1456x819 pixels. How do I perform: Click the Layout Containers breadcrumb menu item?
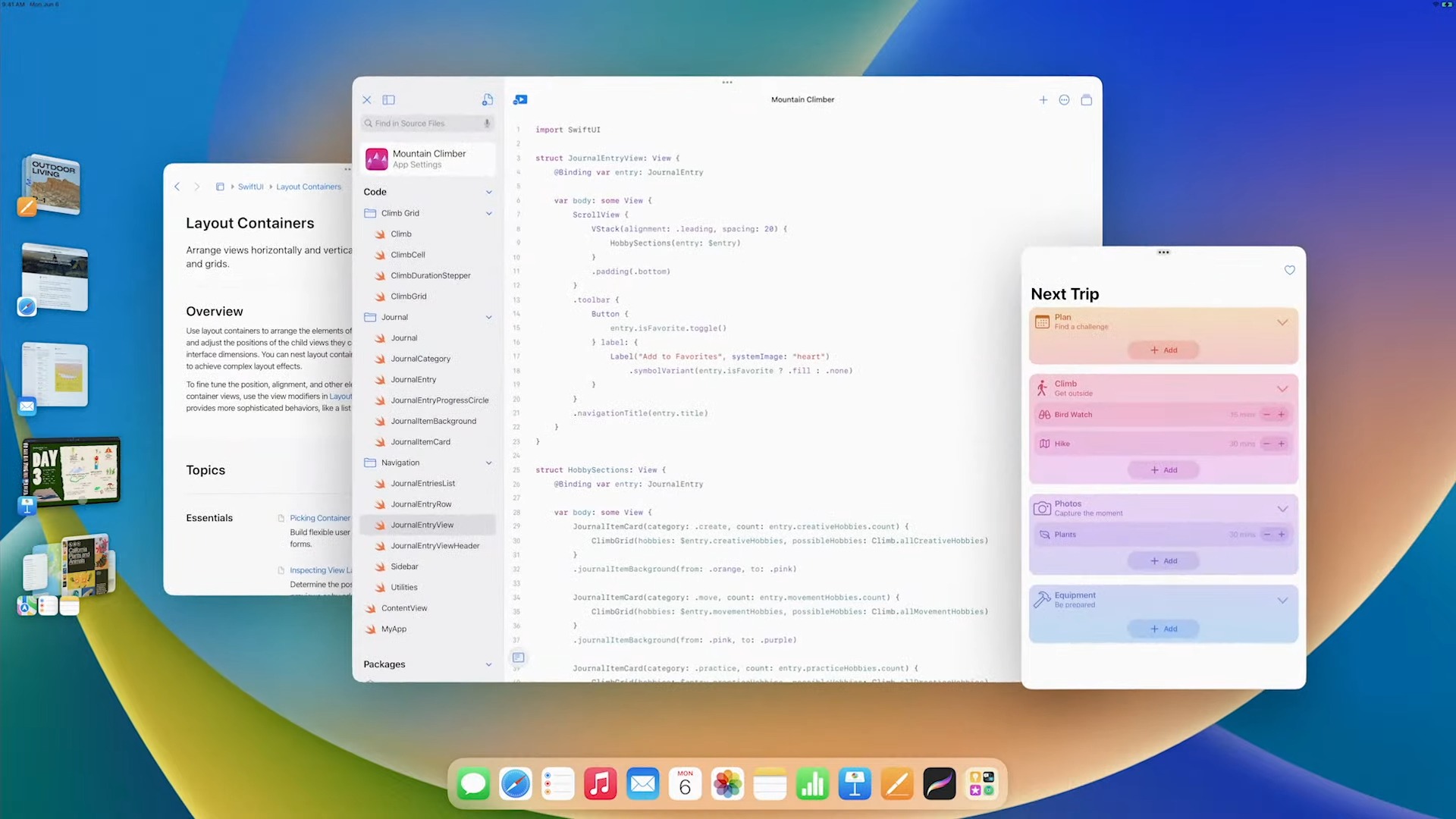(308, 186)
